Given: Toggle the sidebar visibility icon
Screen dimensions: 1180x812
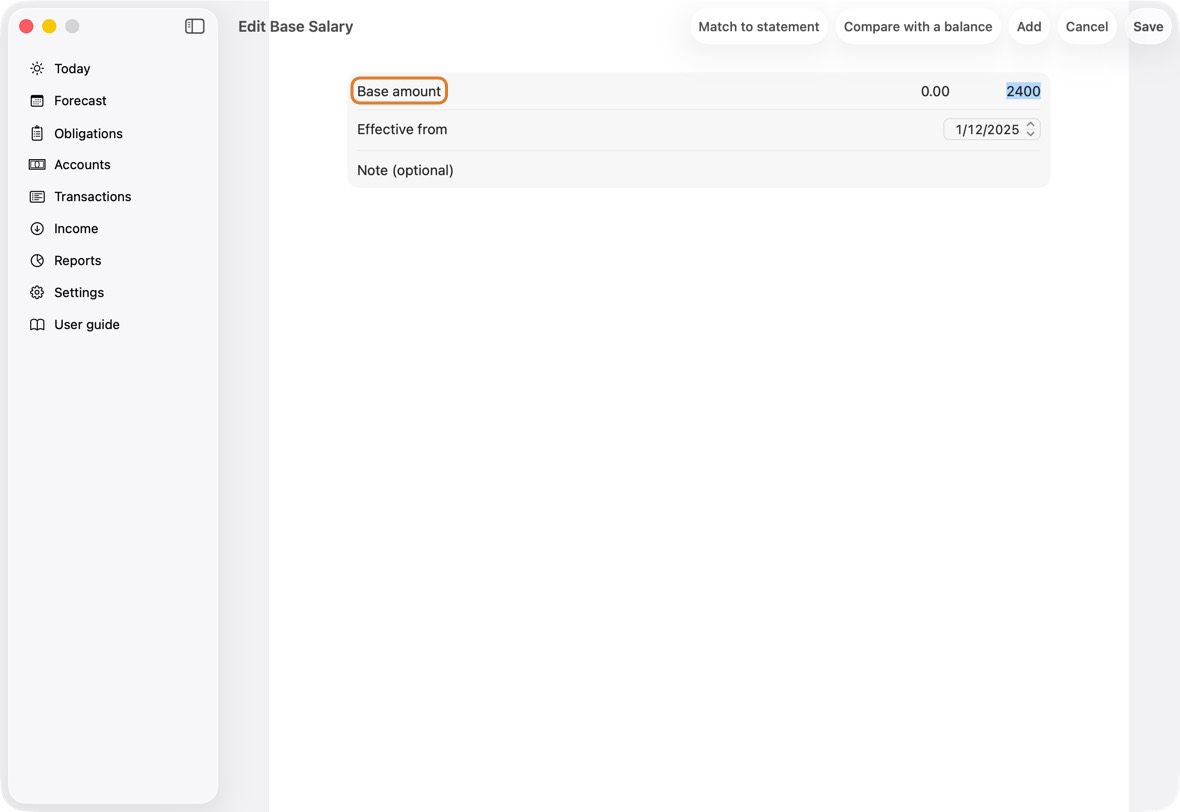Looking at the screenshot, I should tap(194, 26).
